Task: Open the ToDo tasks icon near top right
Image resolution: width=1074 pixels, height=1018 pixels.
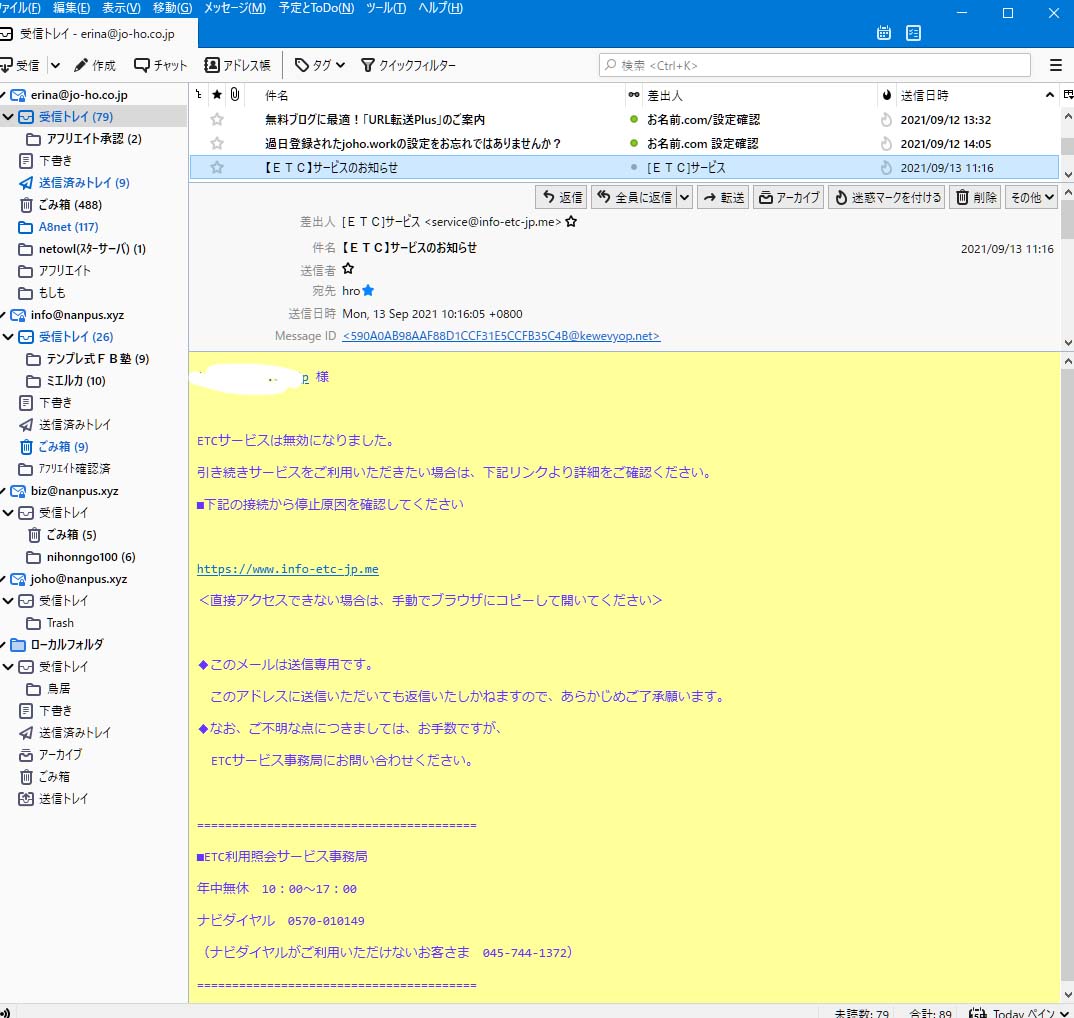Action: 913,33
